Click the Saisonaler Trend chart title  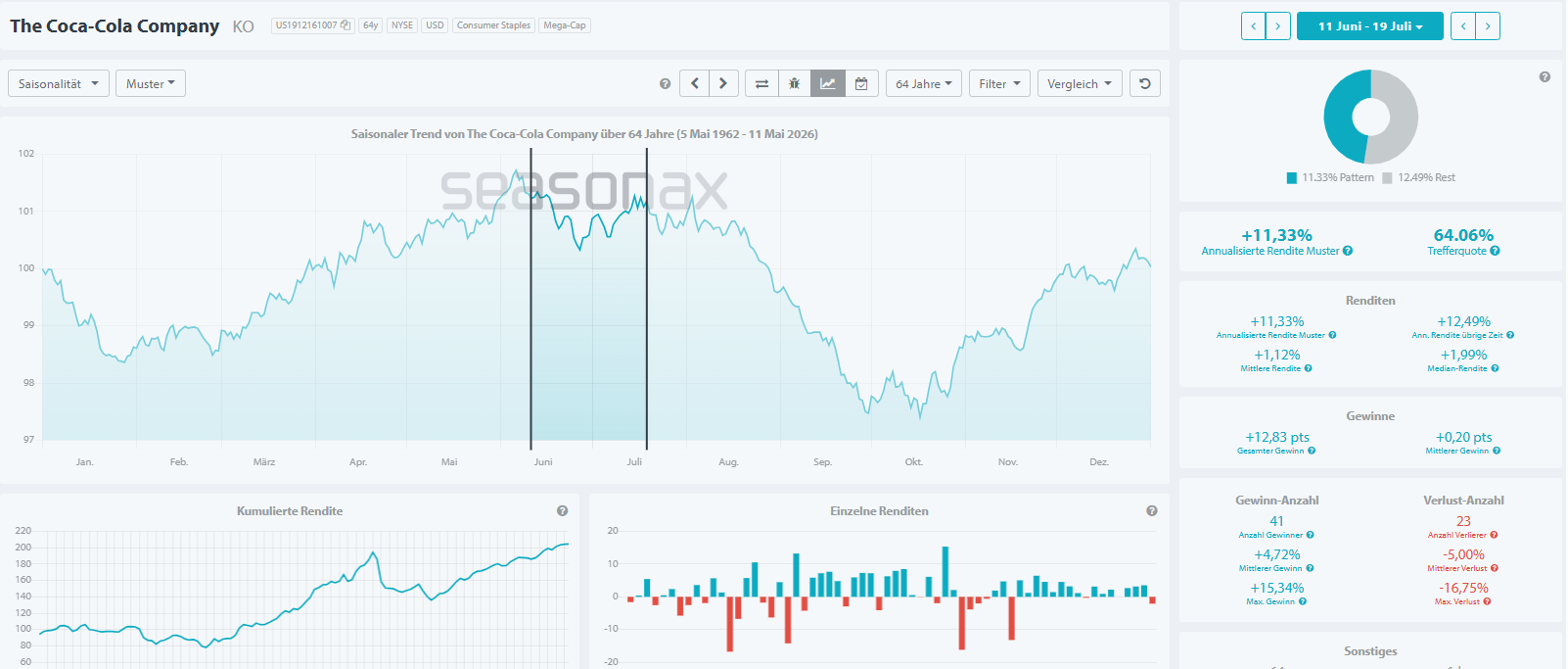[x=584, y=134]
